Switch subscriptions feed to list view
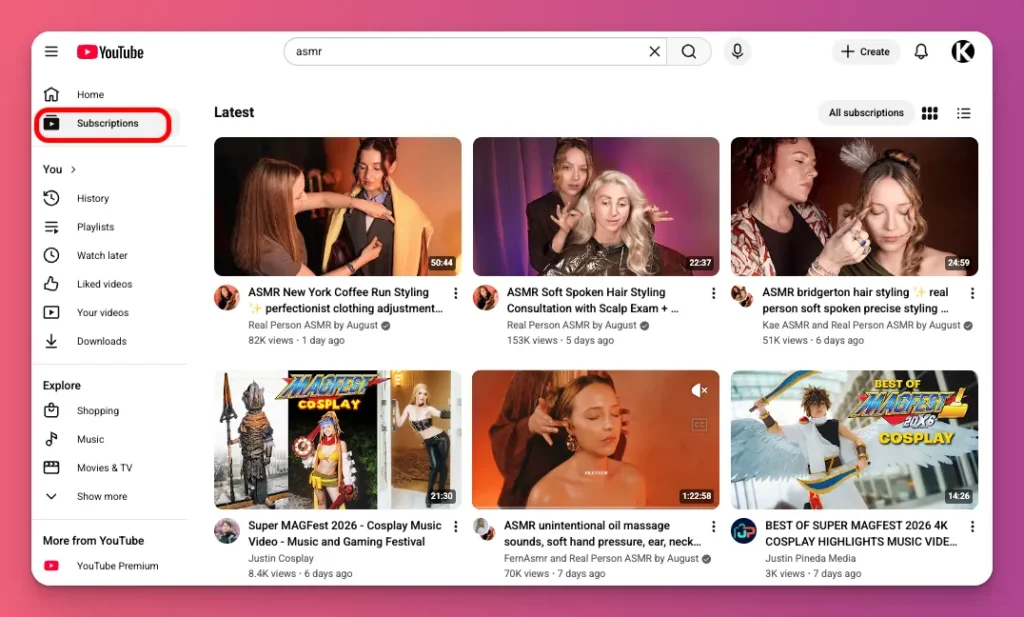 963,113
